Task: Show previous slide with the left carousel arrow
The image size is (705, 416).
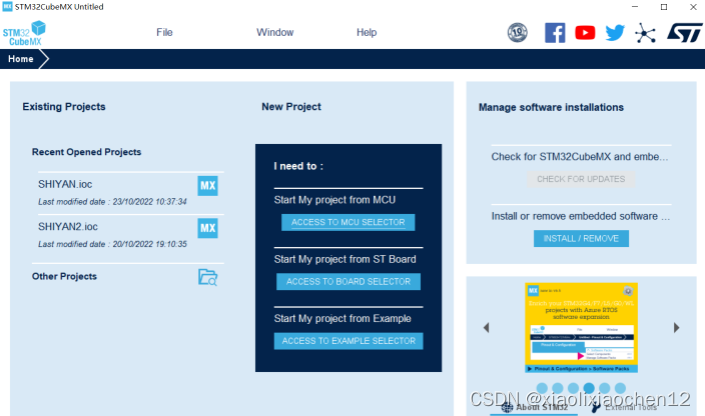Action: point(486,327)
